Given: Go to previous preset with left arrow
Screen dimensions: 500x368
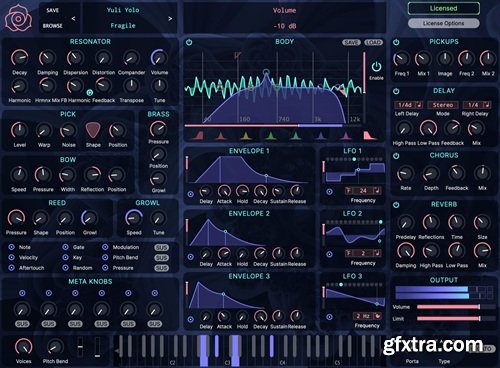Looking at the screenshot, I should [x=73, y=19].
